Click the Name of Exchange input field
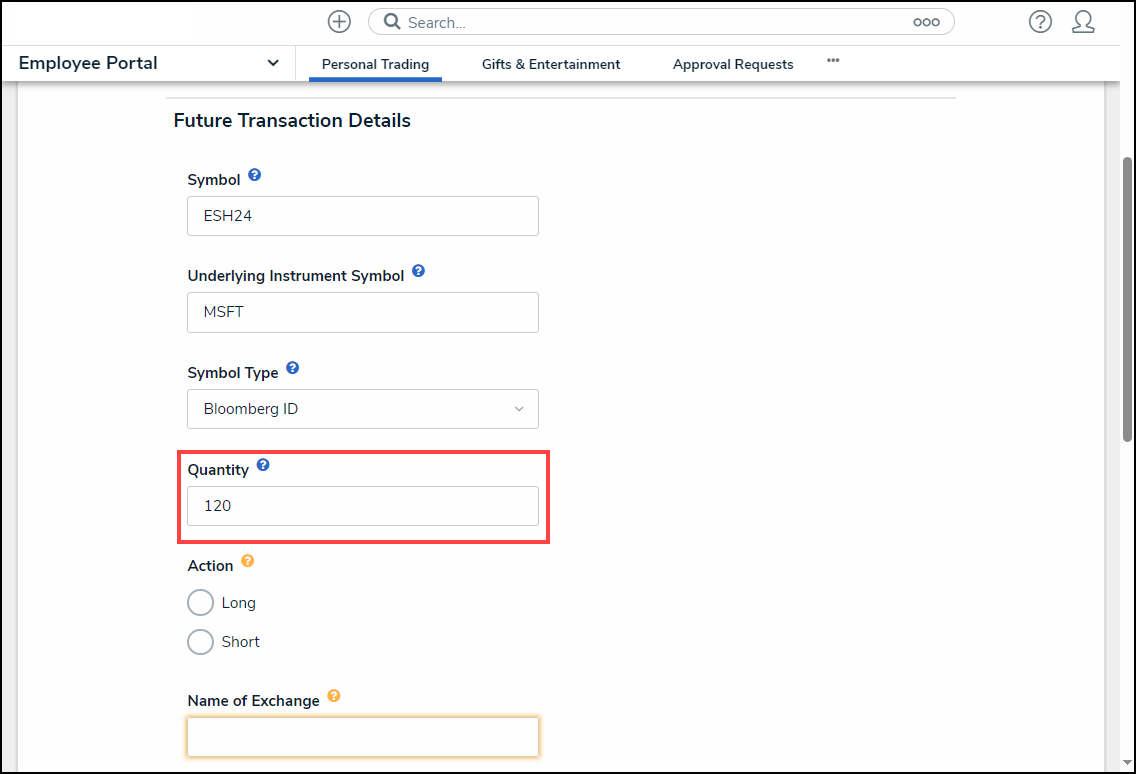 (x=362, y=737)
